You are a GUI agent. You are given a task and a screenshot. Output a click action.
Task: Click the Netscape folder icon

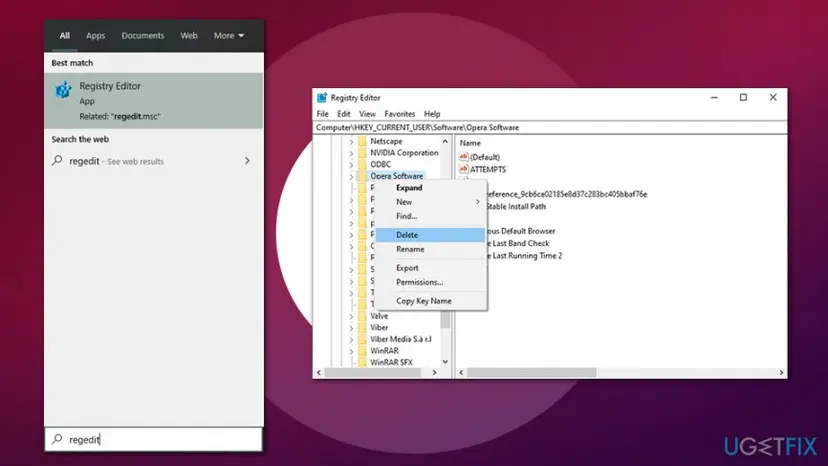click(362, 141)
